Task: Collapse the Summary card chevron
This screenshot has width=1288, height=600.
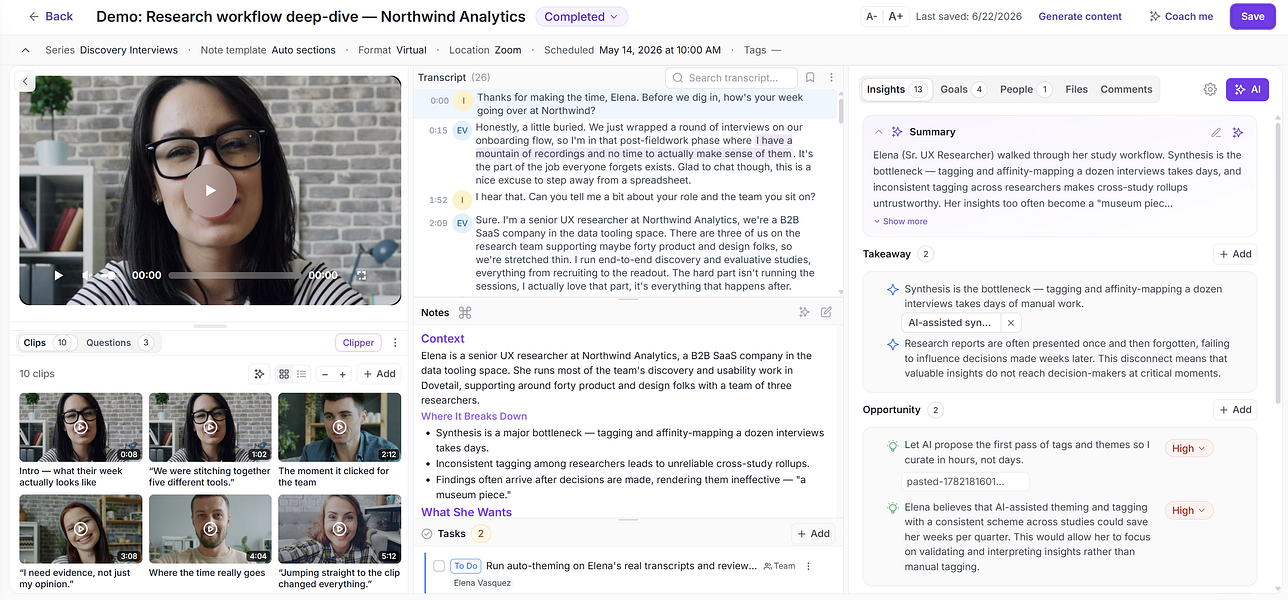Action: click(x=878, y=132)
